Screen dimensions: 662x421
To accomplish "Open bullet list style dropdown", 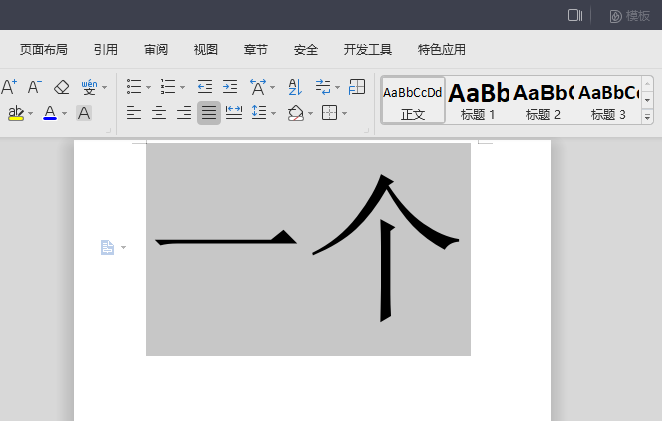I will (148, 87).
